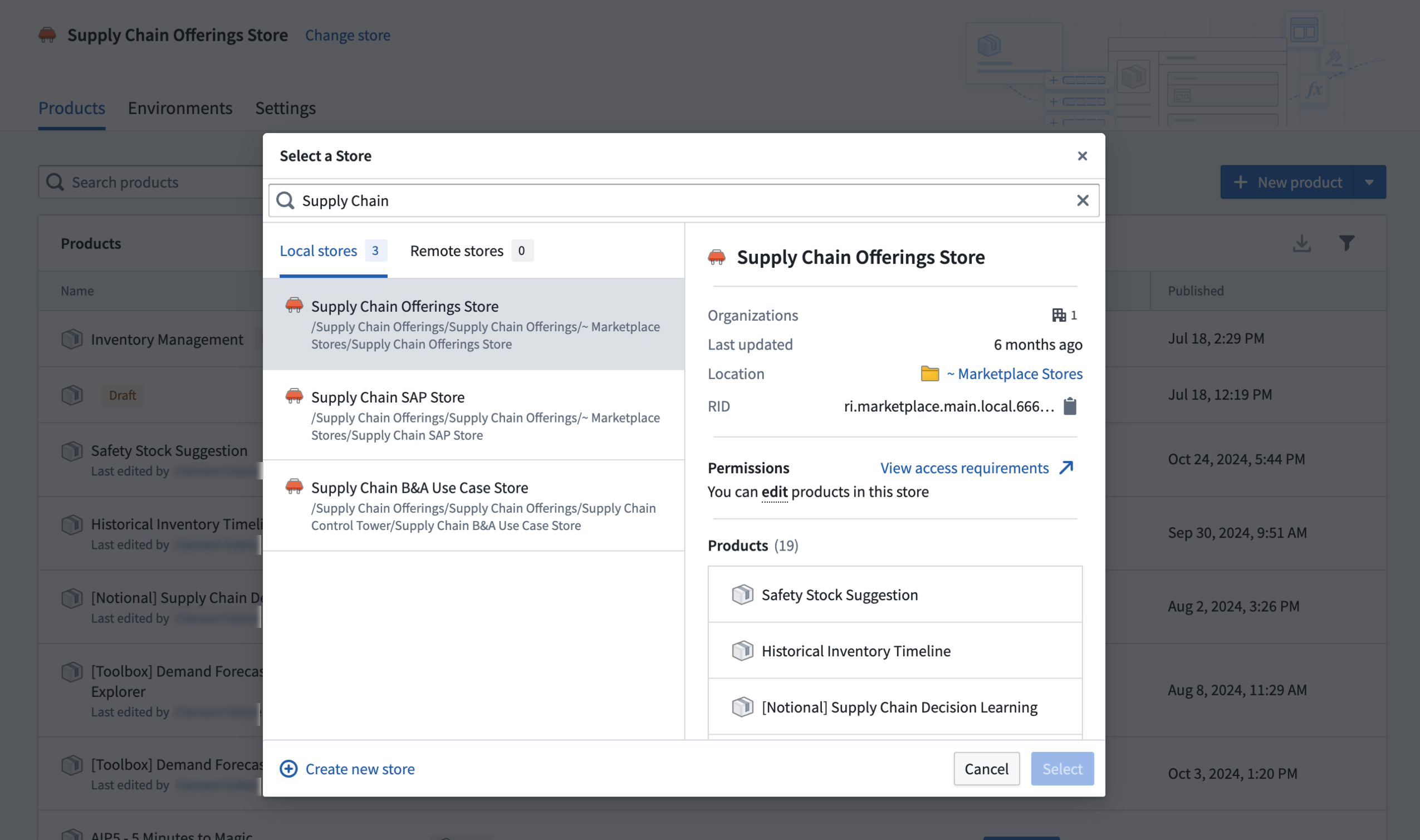Viewport: 1420px width, 840px height.
Task: Click the Change store link
Action: [x=347, y=35]
